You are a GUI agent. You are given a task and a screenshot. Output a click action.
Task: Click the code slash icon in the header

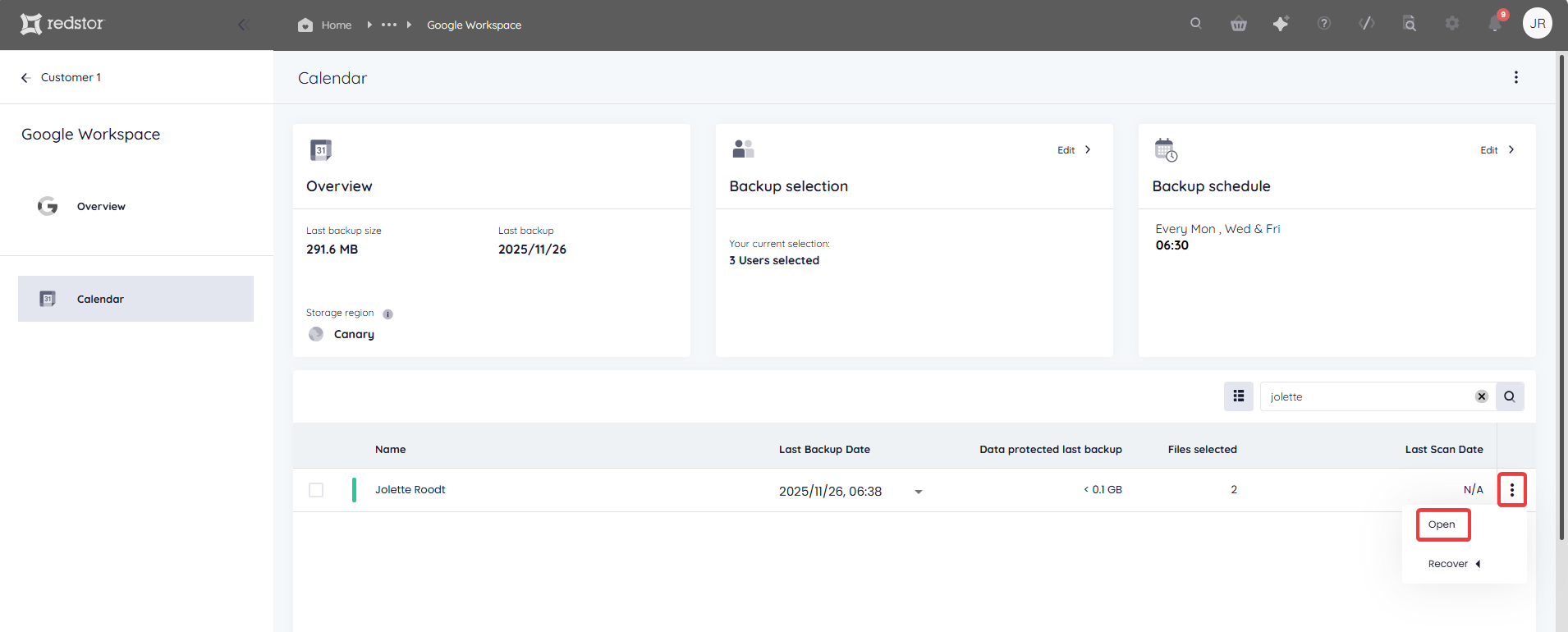[x=1367, y=24]
